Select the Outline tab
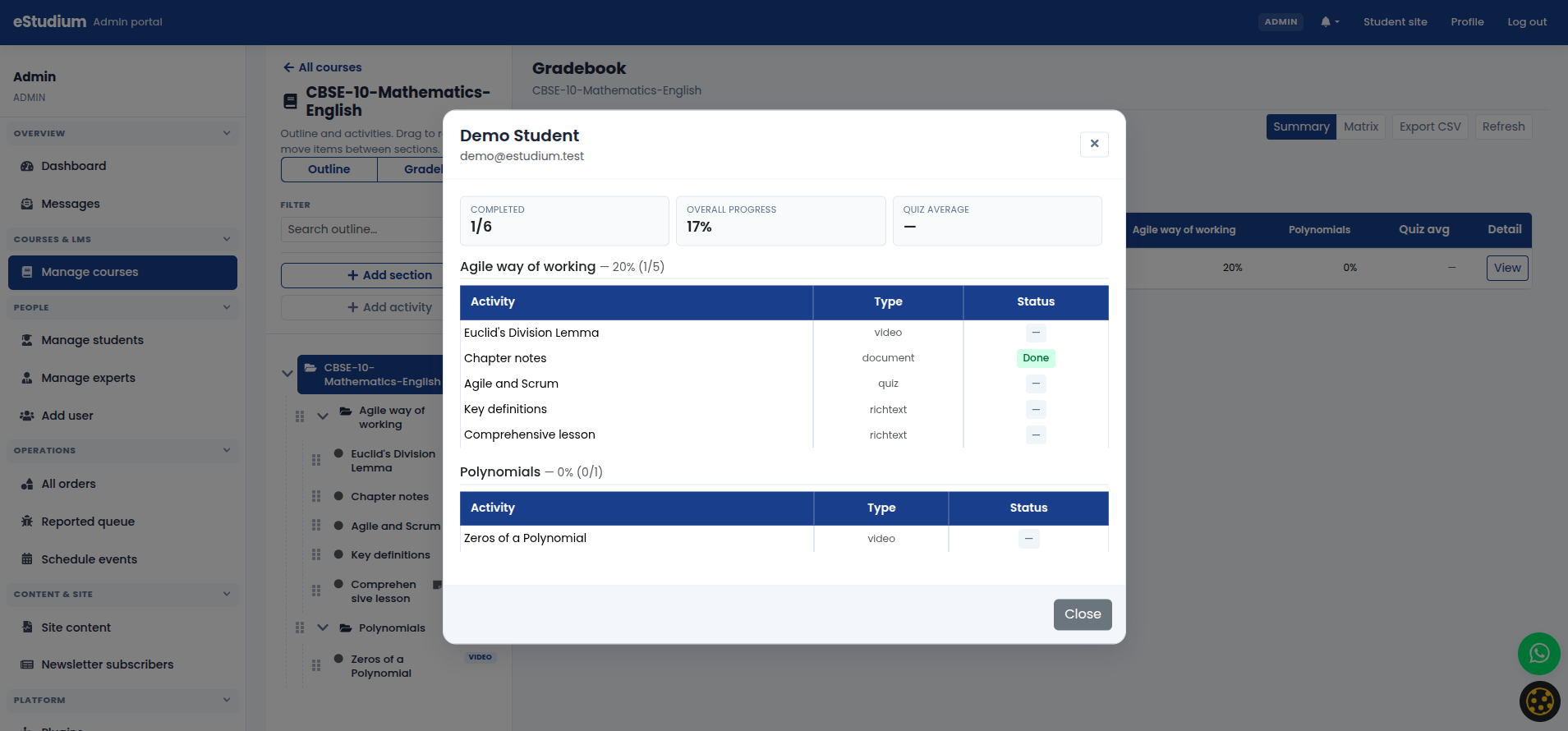This screenshot has height=731, width=1568. coord(329,169)
